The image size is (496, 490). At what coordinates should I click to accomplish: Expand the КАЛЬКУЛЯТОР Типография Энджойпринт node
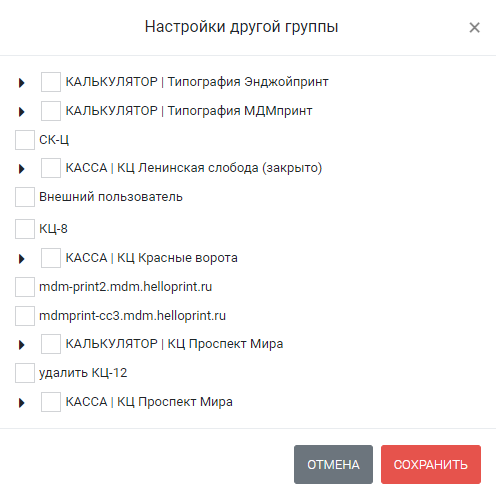pyautogui.click(x=22, y=82)
